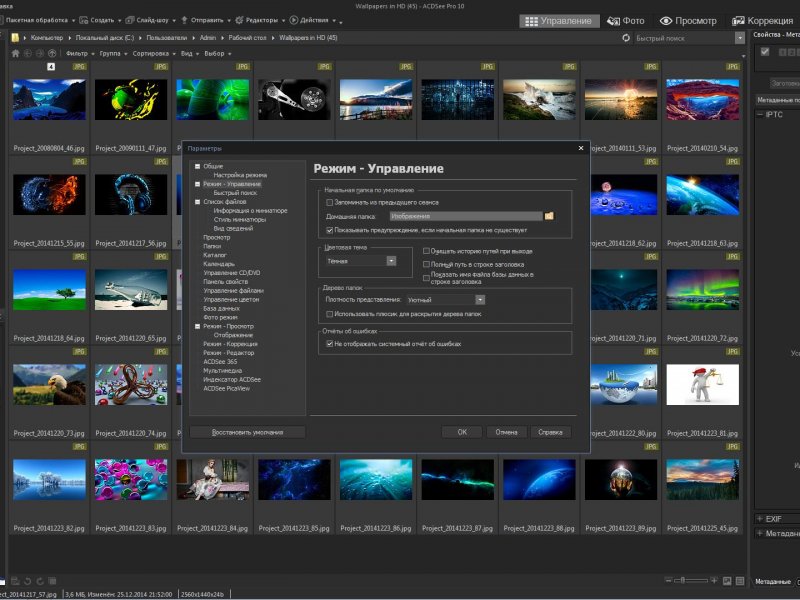This screenshot has height=600, width=800.
Task: Click the back navigation arrow icon
Action: [x=28, y=53]
